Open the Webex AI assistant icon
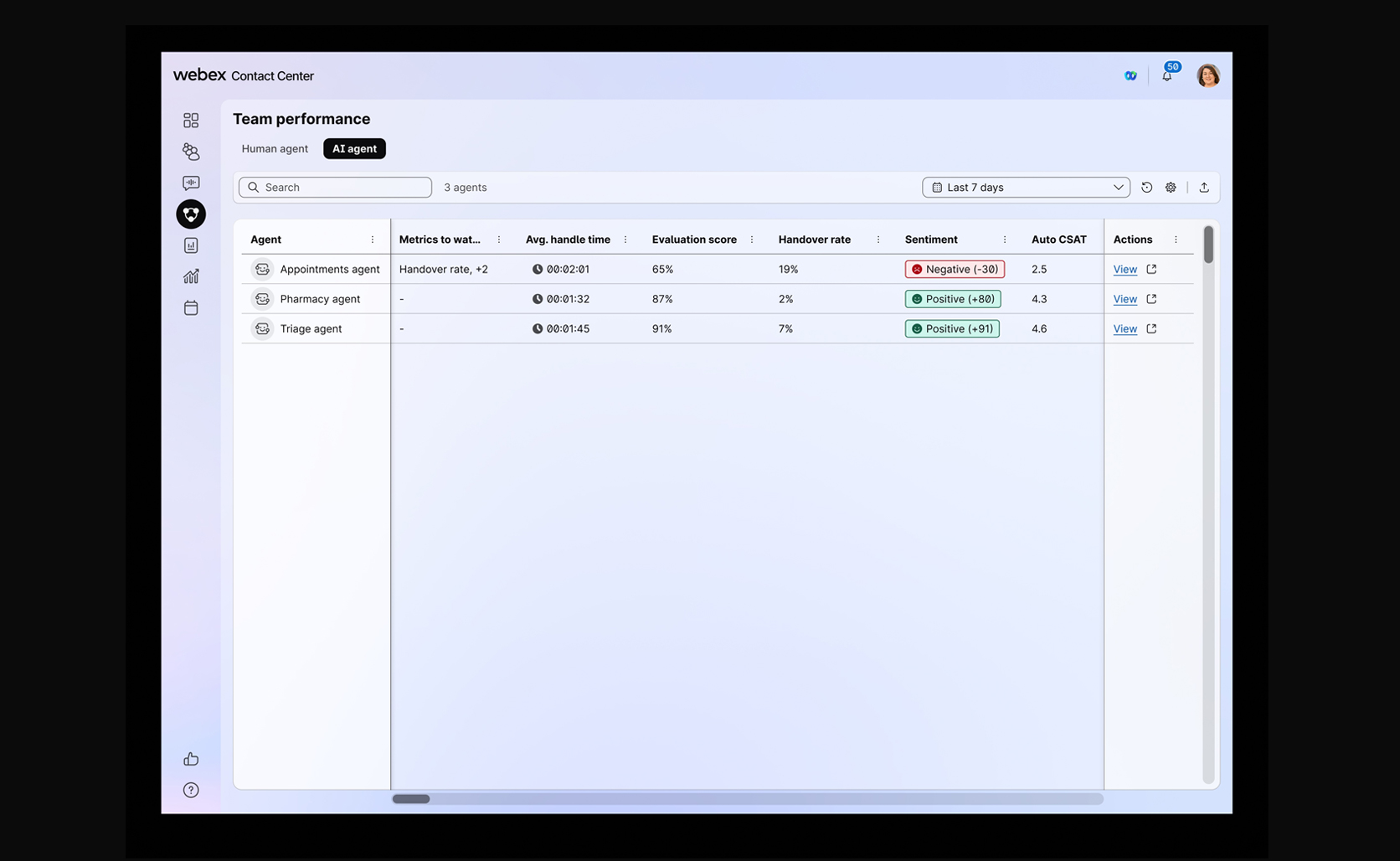Viewport: 1400px width, 861px height. (x=1130, y=75)
